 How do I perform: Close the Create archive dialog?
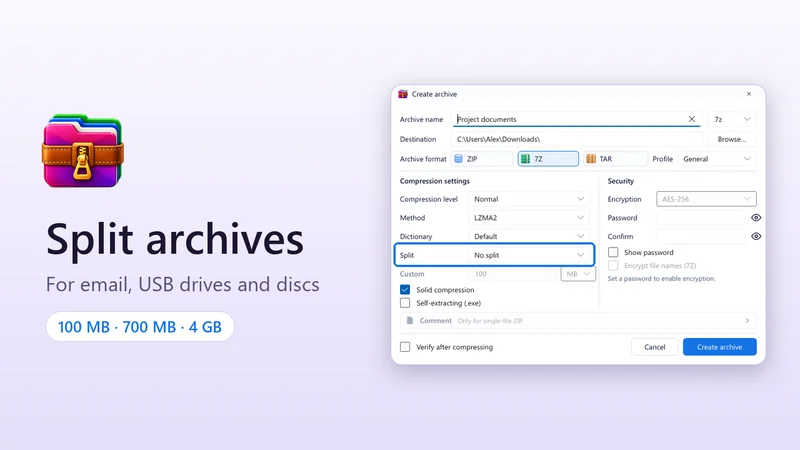click(748, 94)
